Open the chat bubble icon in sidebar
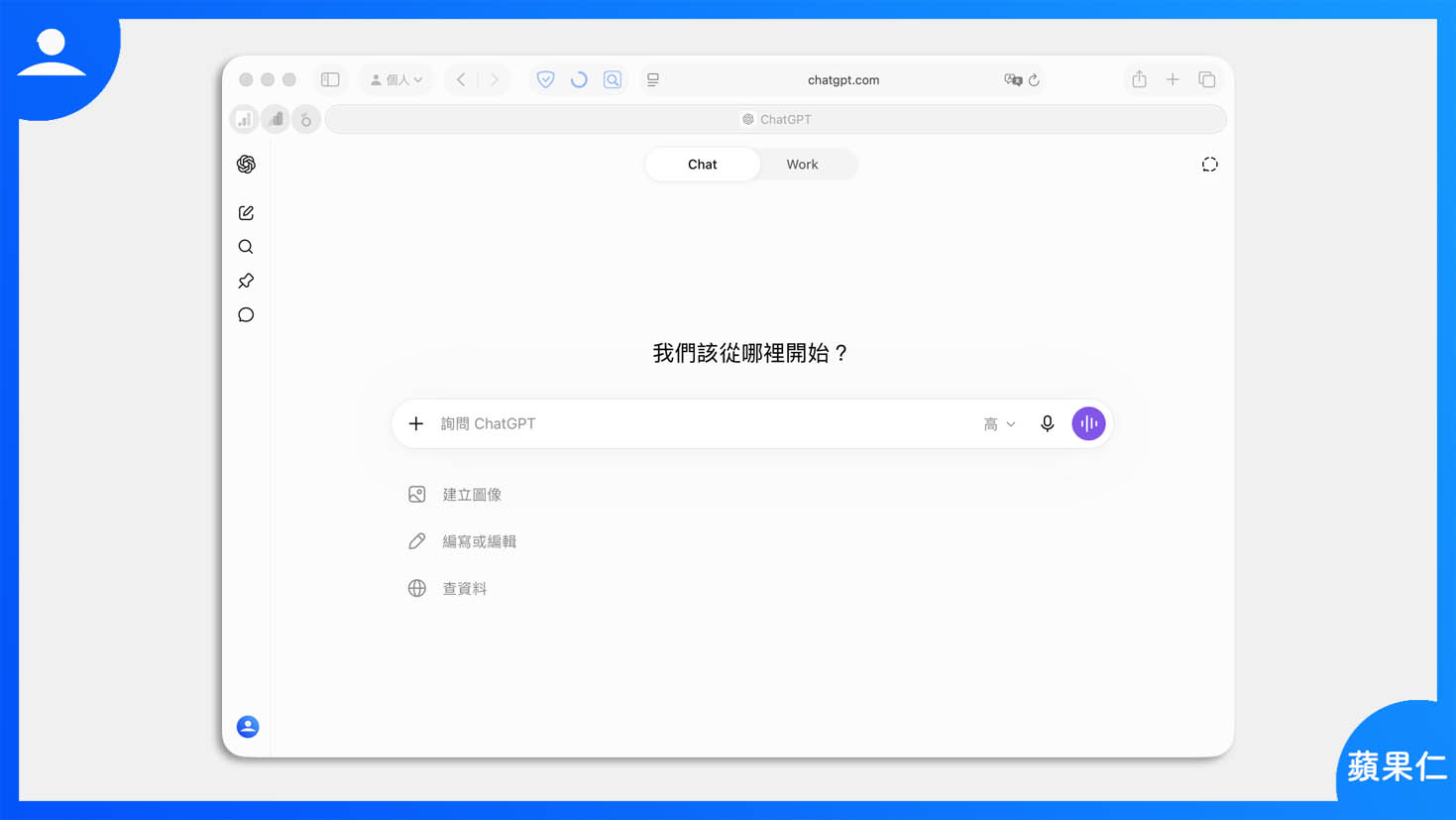This screenshot has height=820, width=1456. pos(246,315)
